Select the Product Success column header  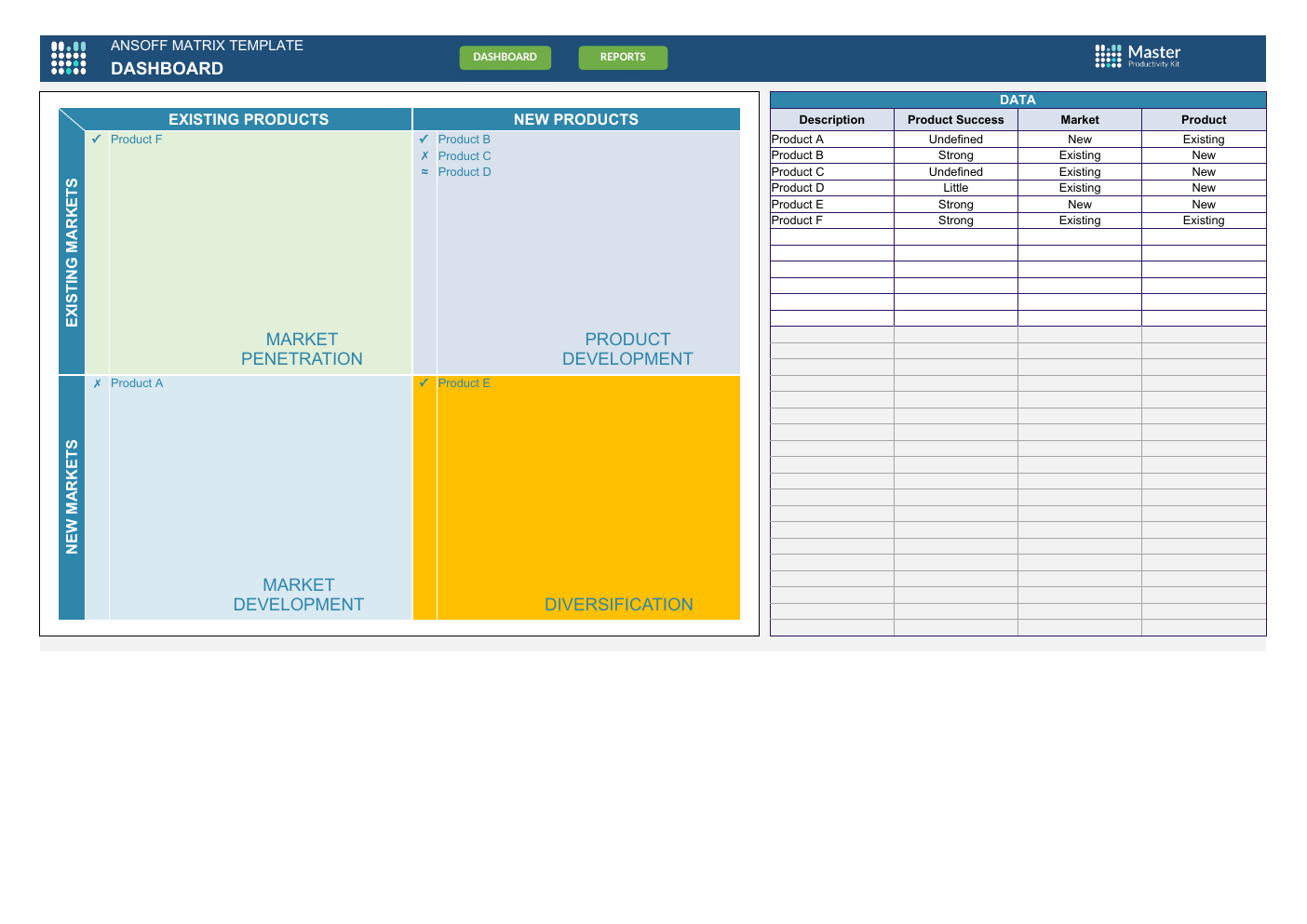click(956, 120)
